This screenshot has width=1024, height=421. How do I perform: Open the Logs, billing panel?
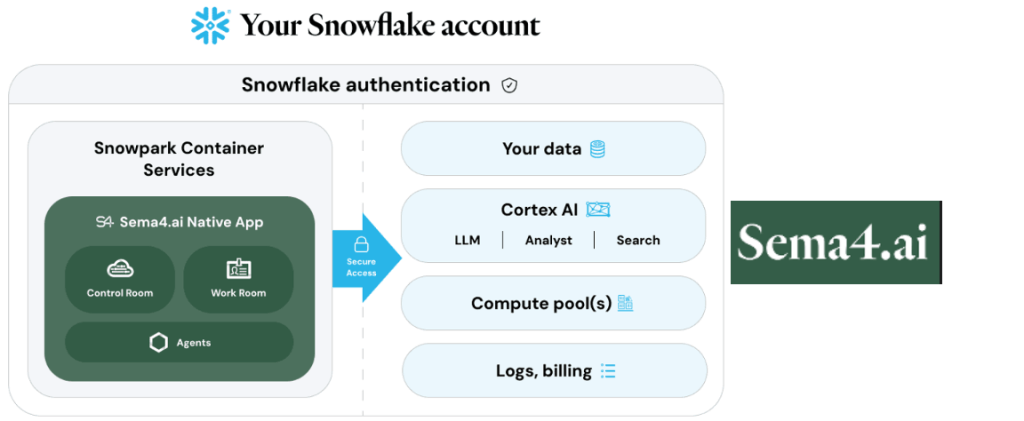(x=554, y=371)
